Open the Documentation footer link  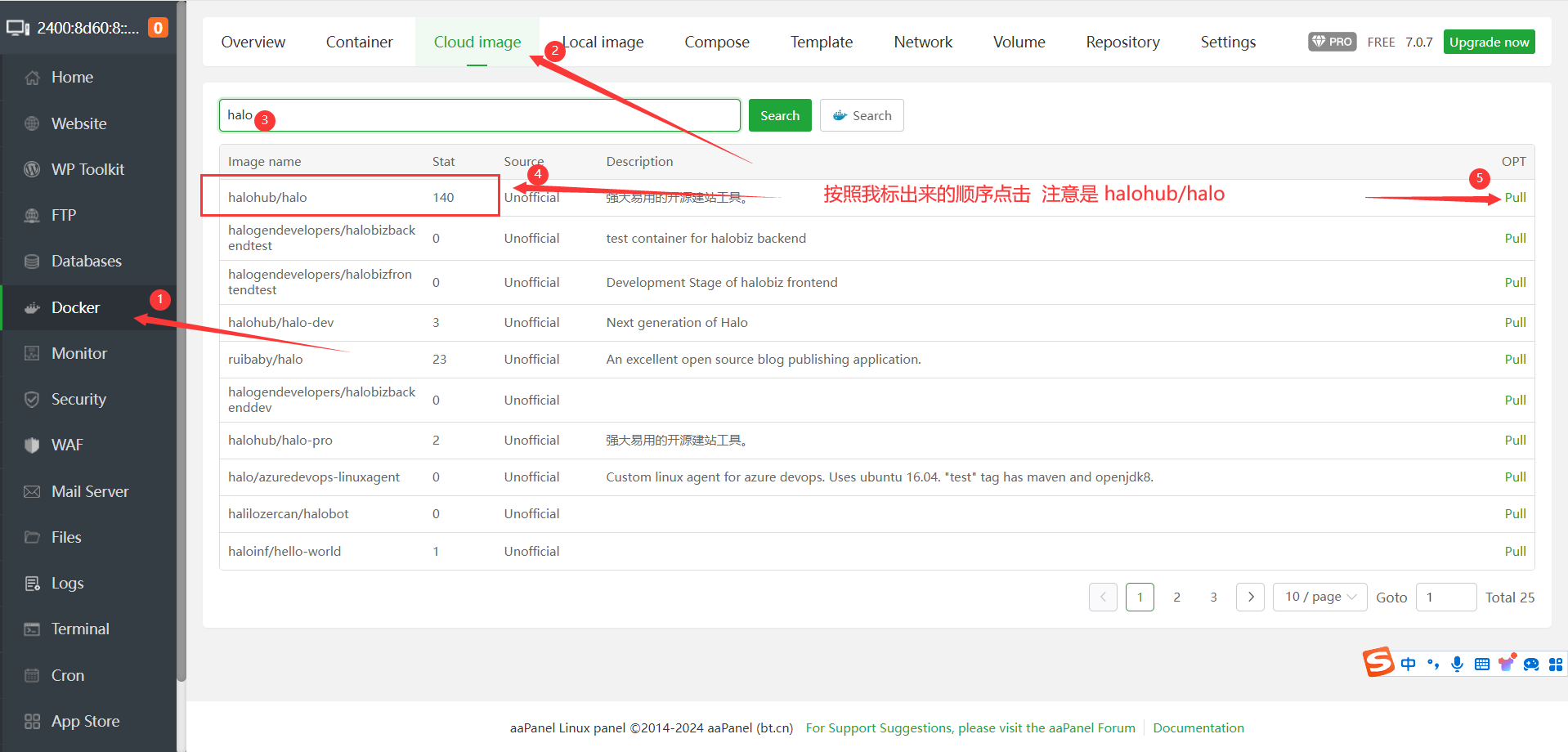1198,727
